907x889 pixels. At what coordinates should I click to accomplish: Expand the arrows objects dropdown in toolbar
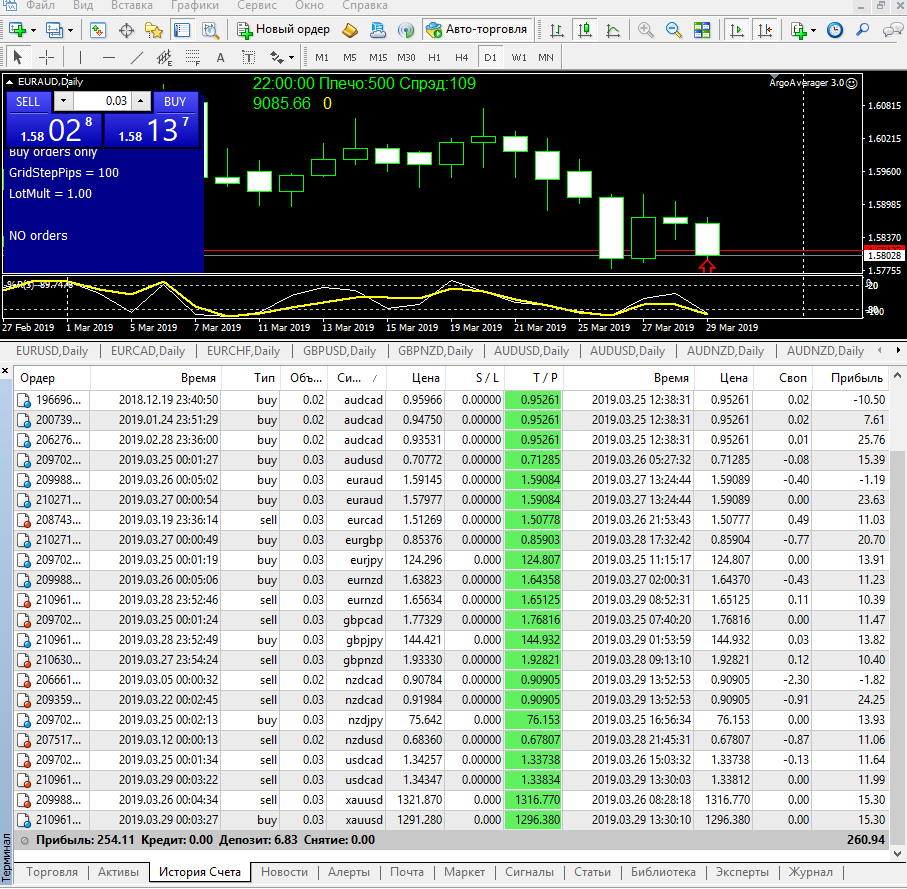291,57
